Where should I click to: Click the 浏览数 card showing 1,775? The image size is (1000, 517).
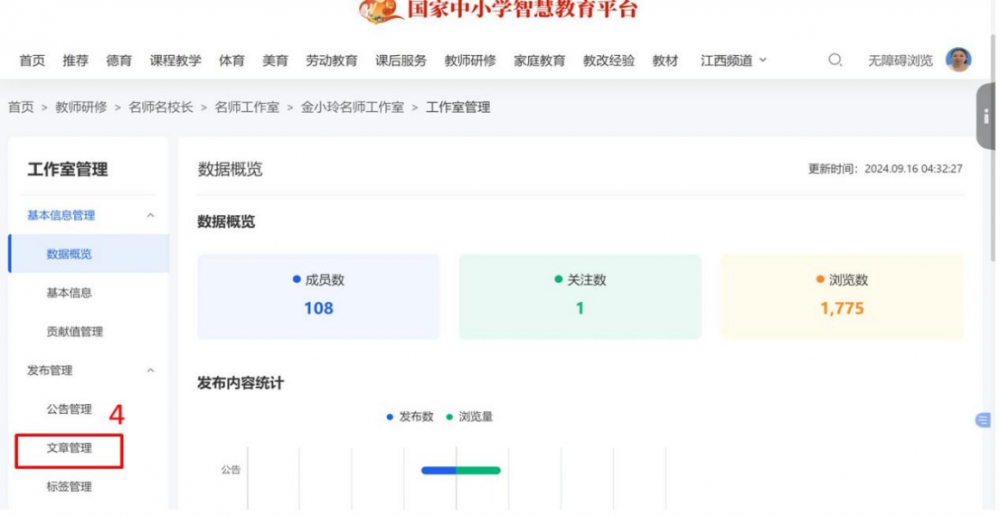(842, 296)
